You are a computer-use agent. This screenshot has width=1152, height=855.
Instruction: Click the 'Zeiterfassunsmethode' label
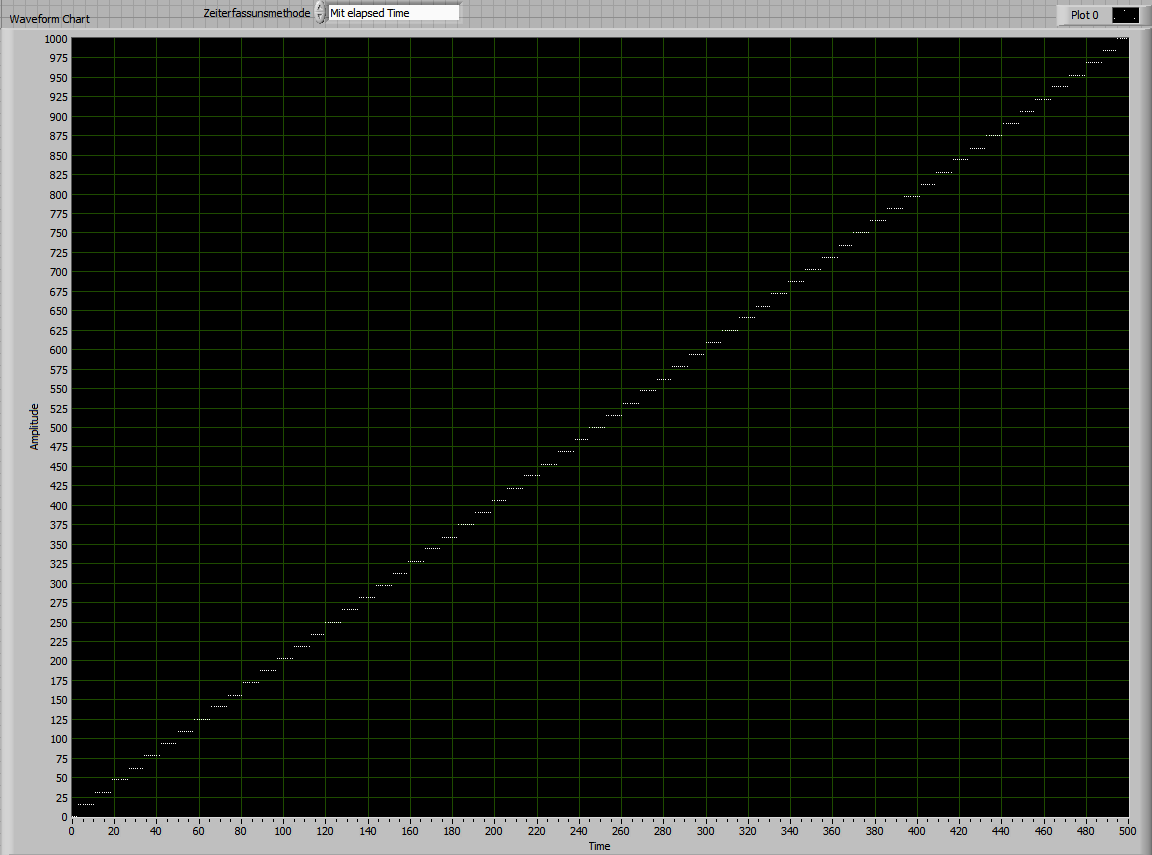coord(257,13)
